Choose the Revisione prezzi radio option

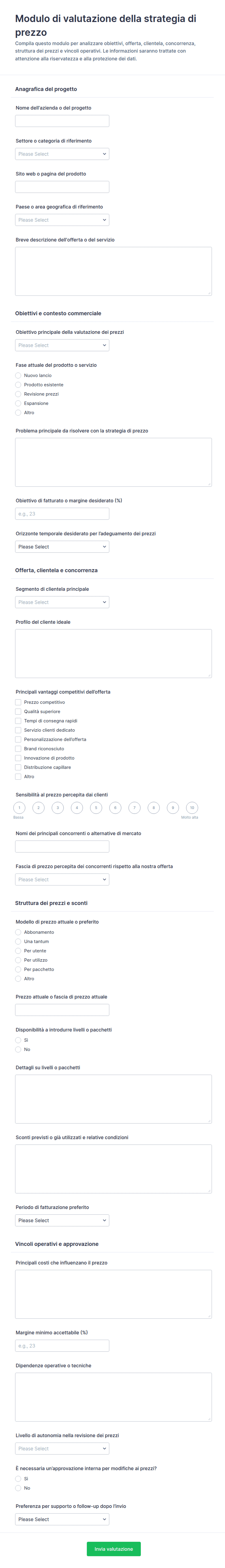18,394
